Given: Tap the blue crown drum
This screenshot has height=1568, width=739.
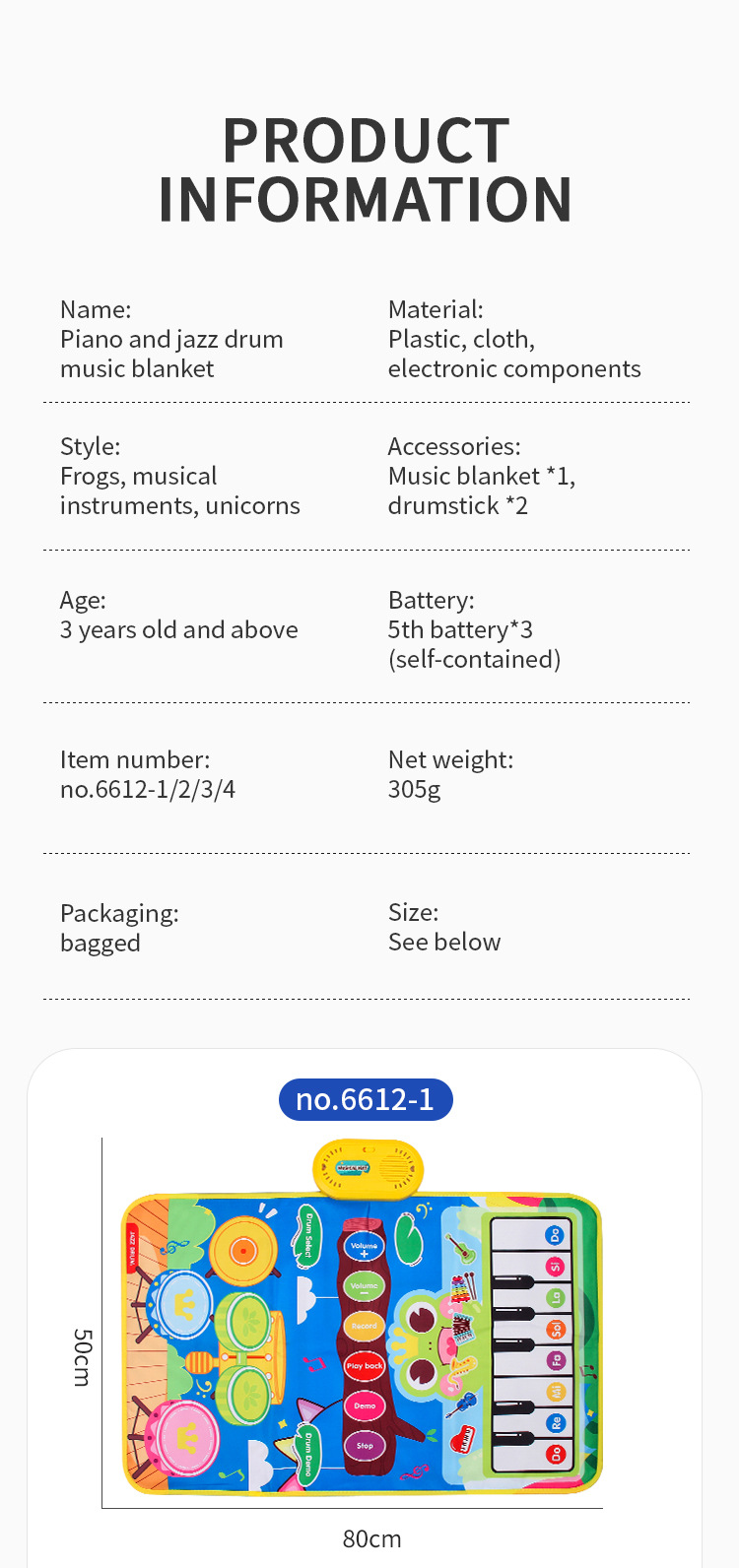Looking at the screenshot, I should 183,1304.
